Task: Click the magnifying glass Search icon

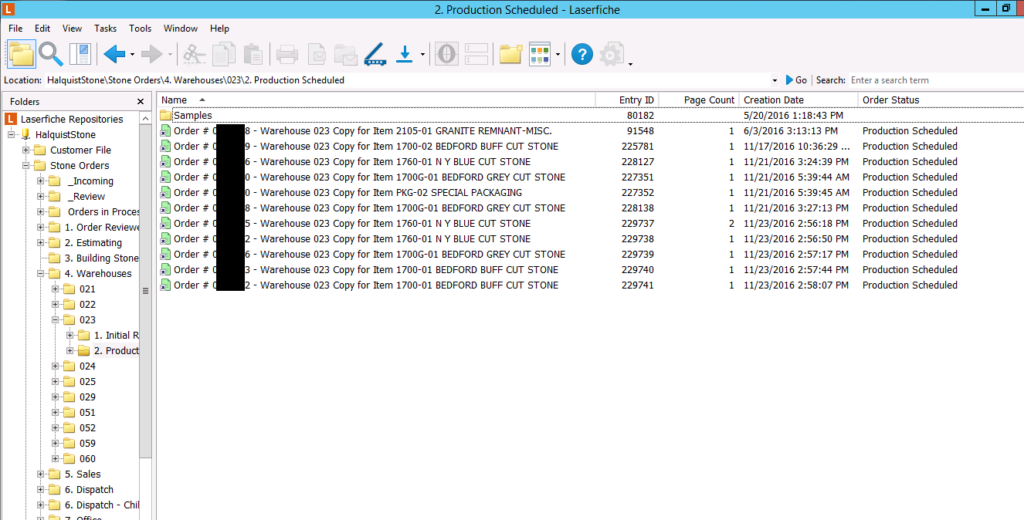Action: point(50,54)
